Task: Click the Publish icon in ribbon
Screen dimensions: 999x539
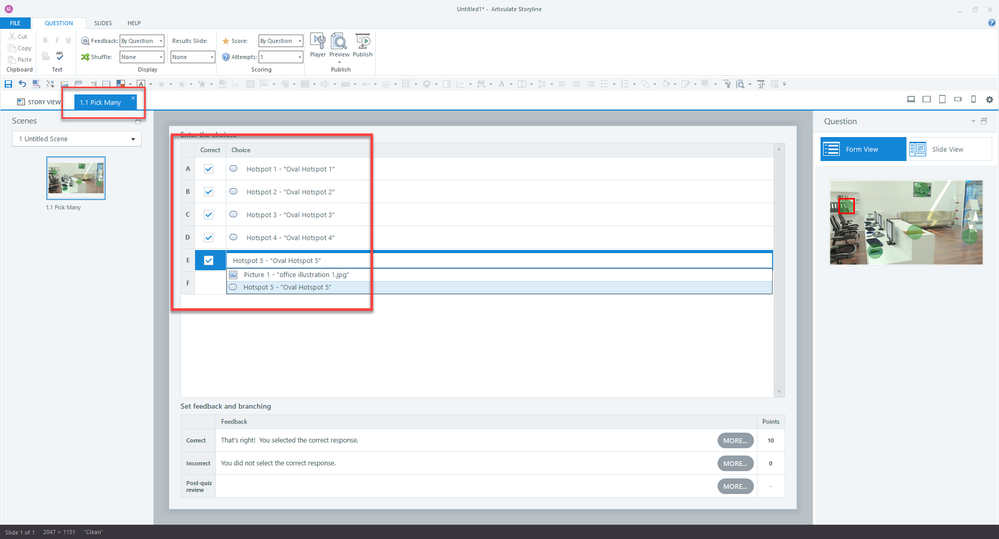Action: coord(363,41)
